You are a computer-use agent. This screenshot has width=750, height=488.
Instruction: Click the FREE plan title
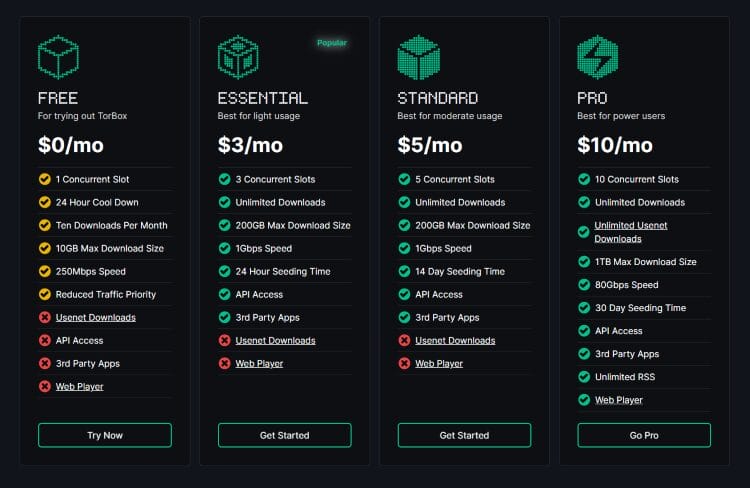click(58, 98)
